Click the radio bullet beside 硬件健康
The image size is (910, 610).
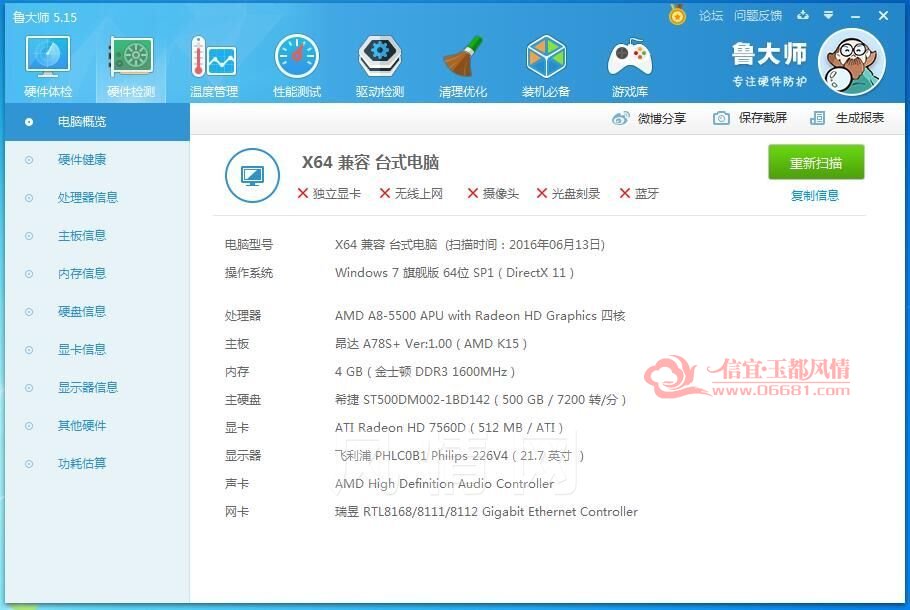[29, 160]
